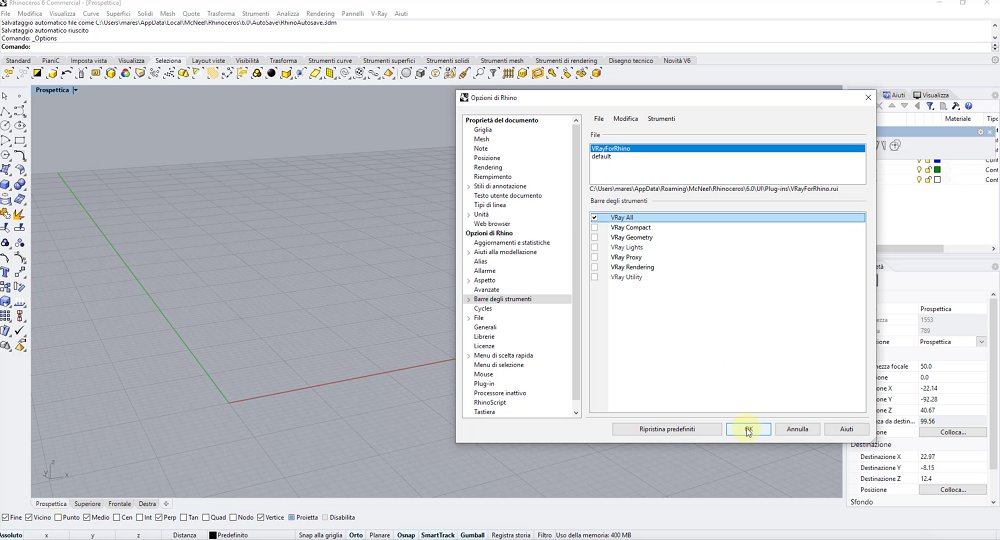Toggle the Punto osnap checkbox

pos(58,517)
